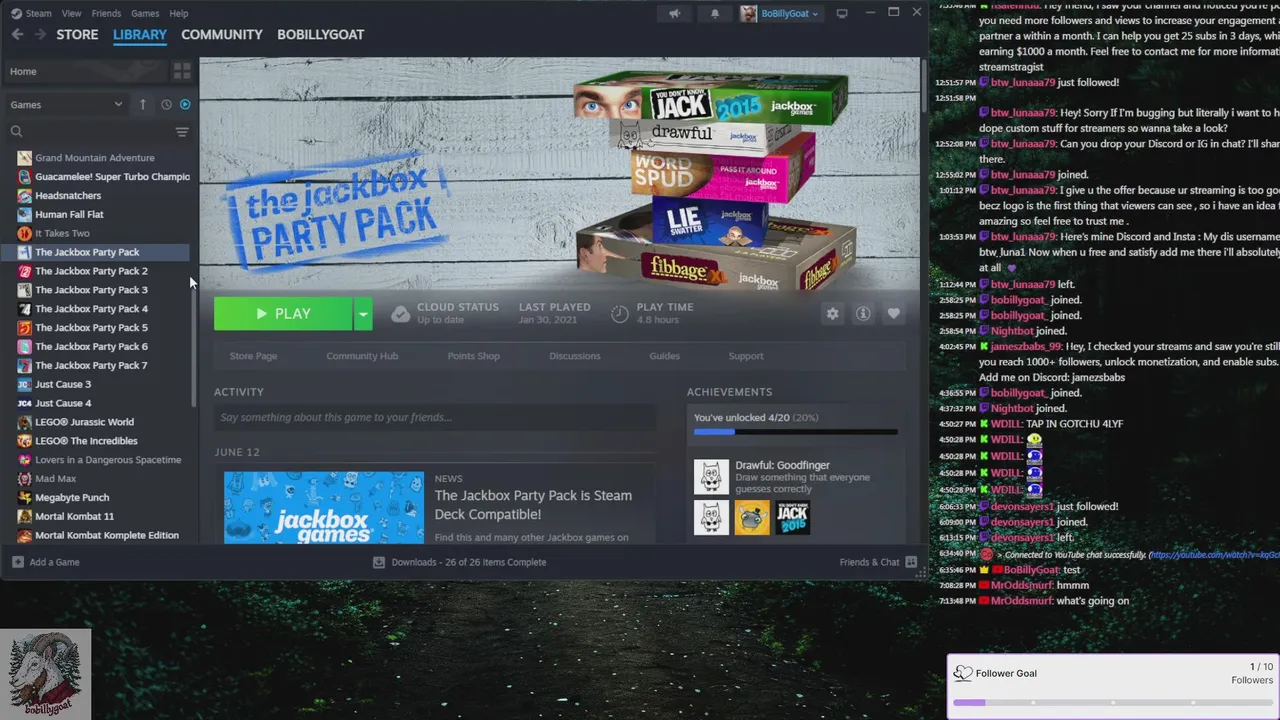Viewport: 1280px width, 720px height.
Task: Click the Jack 2015 achievement icon
Action: coord(792,517)
